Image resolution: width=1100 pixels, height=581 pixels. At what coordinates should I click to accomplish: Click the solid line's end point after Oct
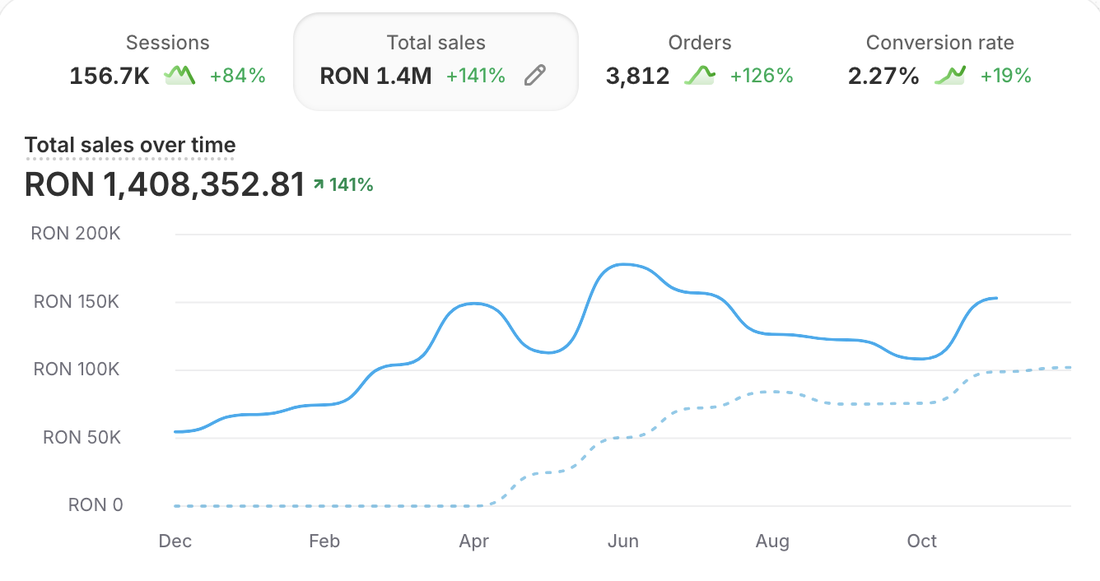(x=995, y=298)
